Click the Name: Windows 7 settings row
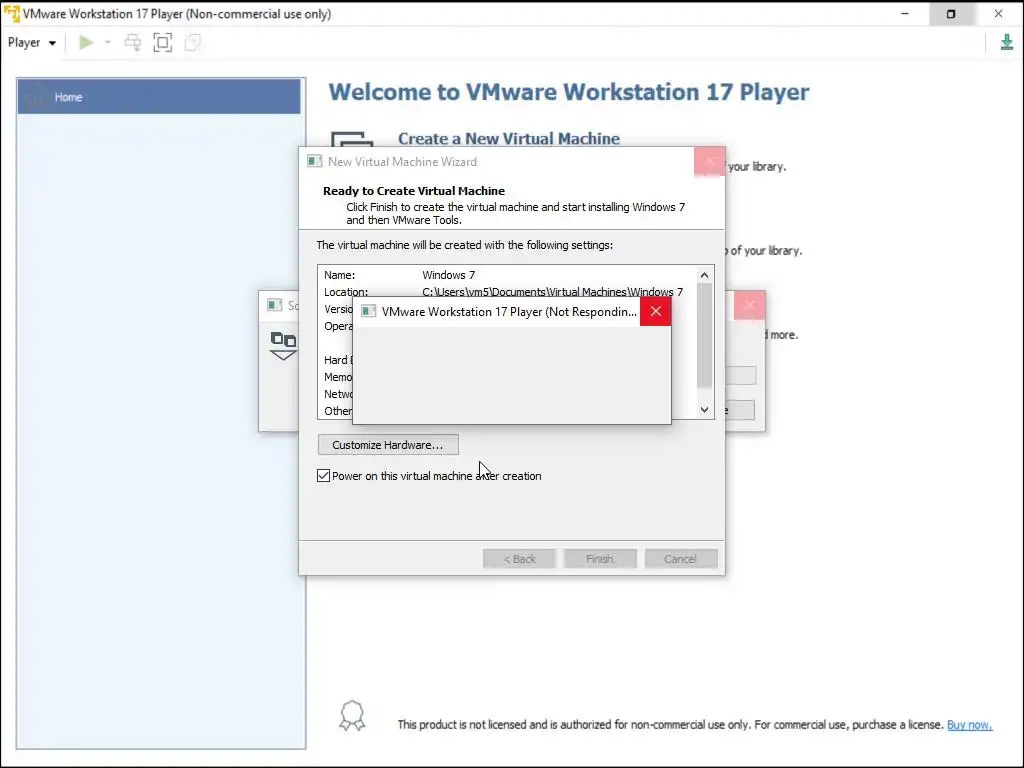This screenshot has width=1024, height=768. coord(507,275)
